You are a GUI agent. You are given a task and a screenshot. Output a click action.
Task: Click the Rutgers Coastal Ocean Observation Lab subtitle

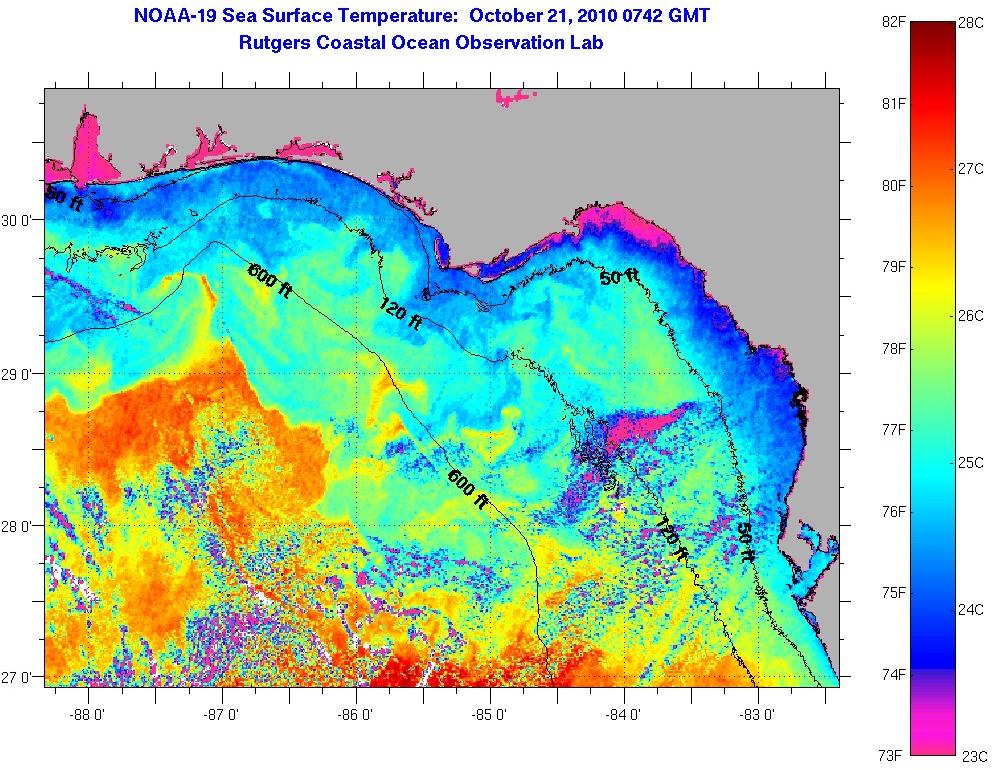pos(421,43)
